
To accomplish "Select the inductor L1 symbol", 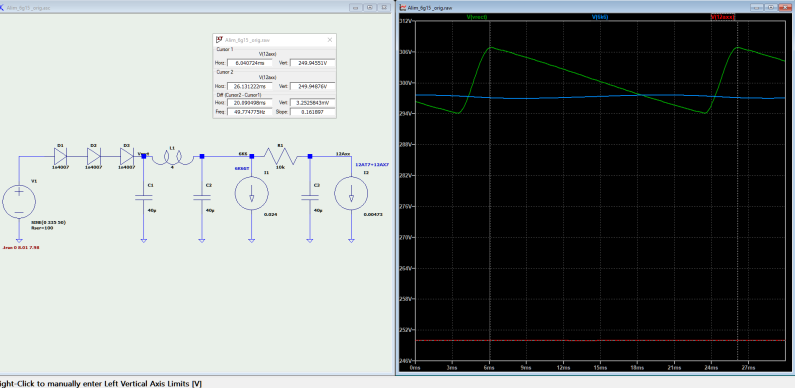I will click(172, 158).
